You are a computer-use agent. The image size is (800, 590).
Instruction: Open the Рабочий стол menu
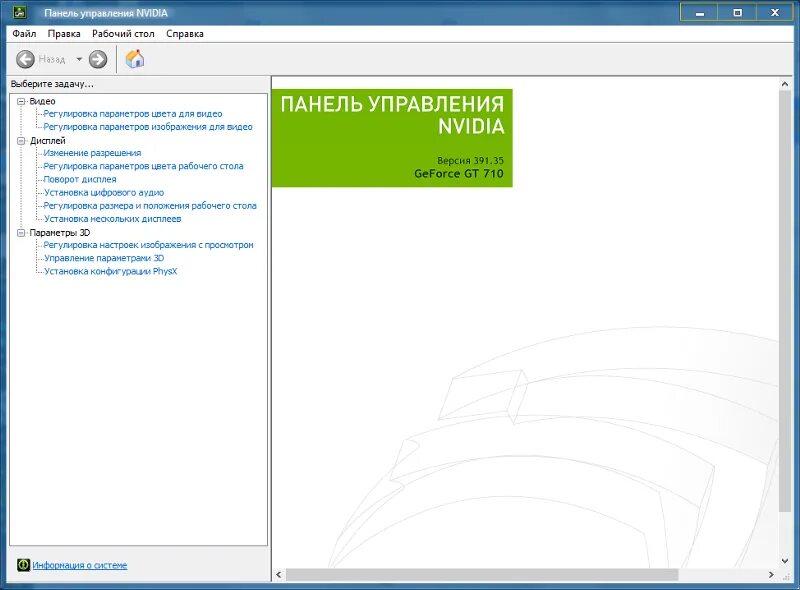(x=123, y=34)
